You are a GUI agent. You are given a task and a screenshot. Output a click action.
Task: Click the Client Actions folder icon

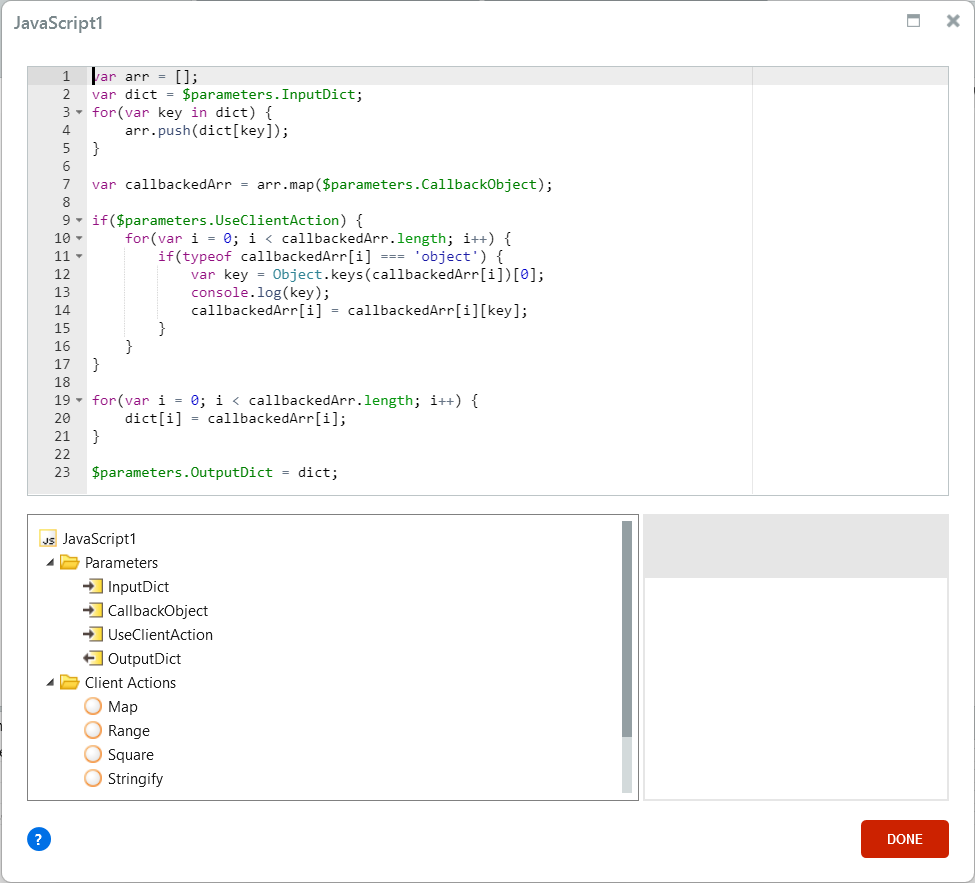(70, 683)
